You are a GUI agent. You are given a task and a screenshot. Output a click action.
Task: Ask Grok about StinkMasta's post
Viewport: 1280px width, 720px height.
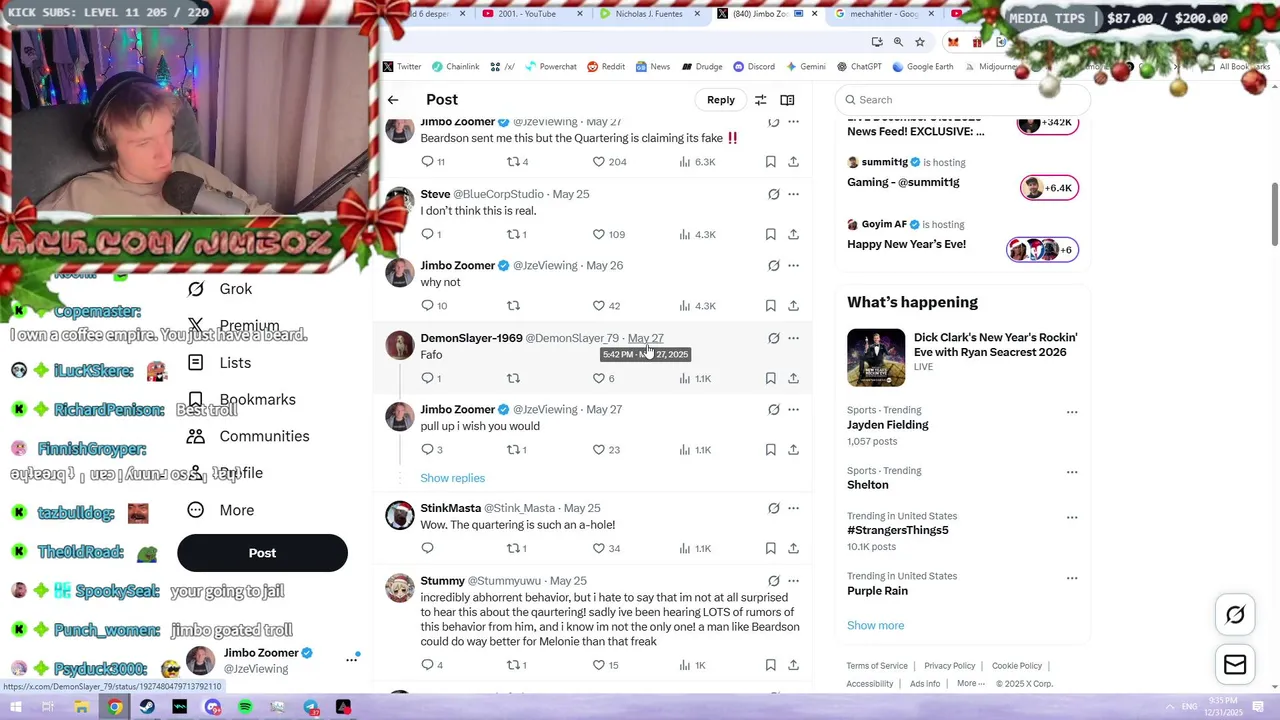coord(774,508)
